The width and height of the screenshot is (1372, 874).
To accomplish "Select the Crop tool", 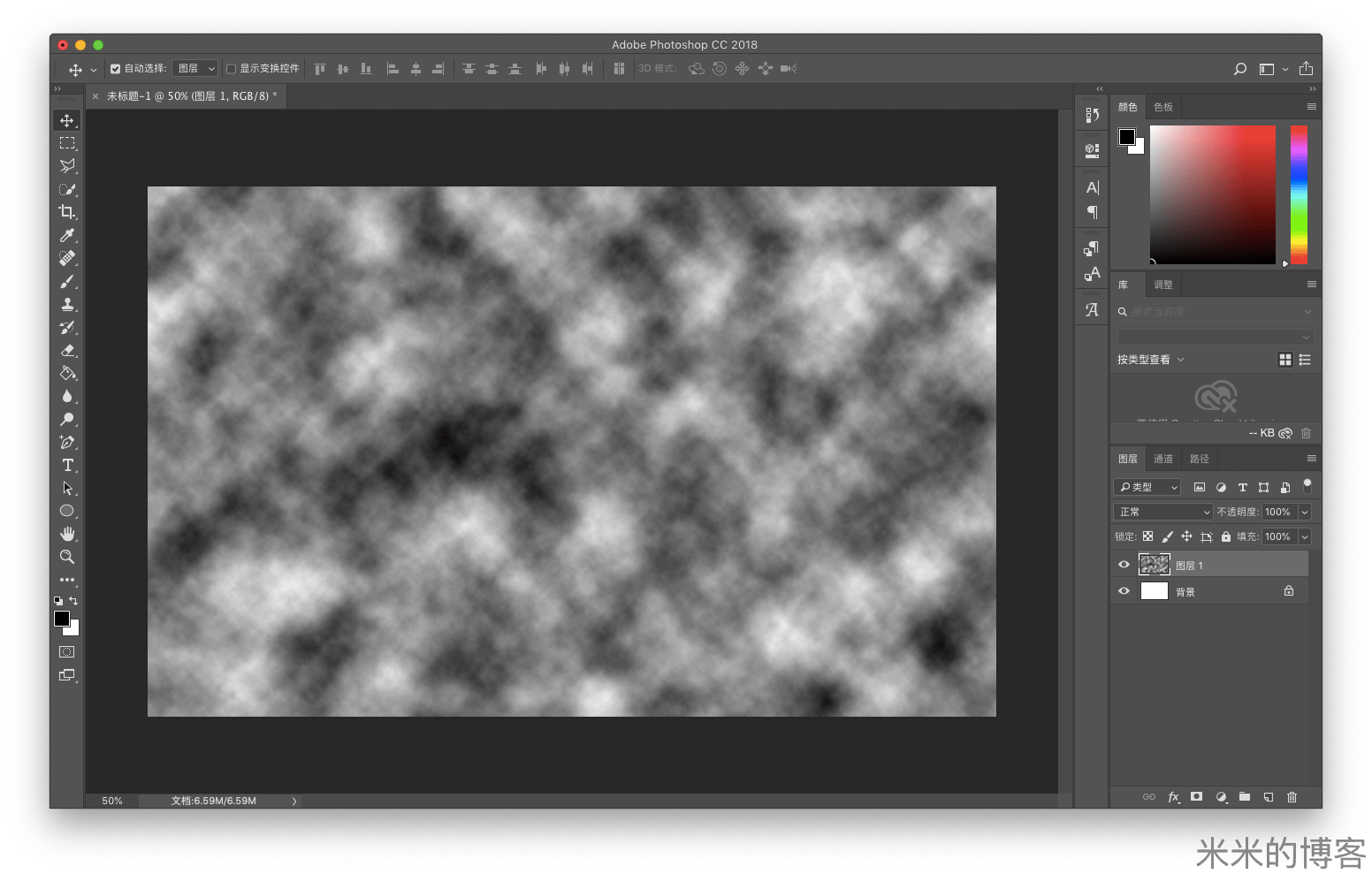I will point(67,212).
